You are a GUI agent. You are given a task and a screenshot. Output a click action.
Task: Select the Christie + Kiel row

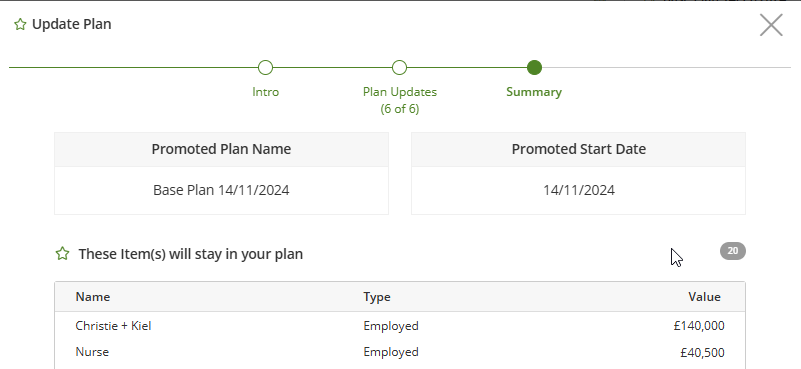point(399,326)
